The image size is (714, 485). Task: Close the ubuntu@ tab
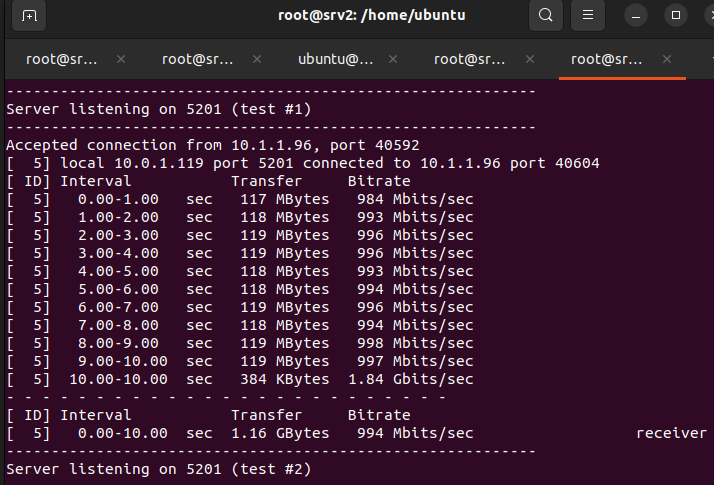[393, 59]
